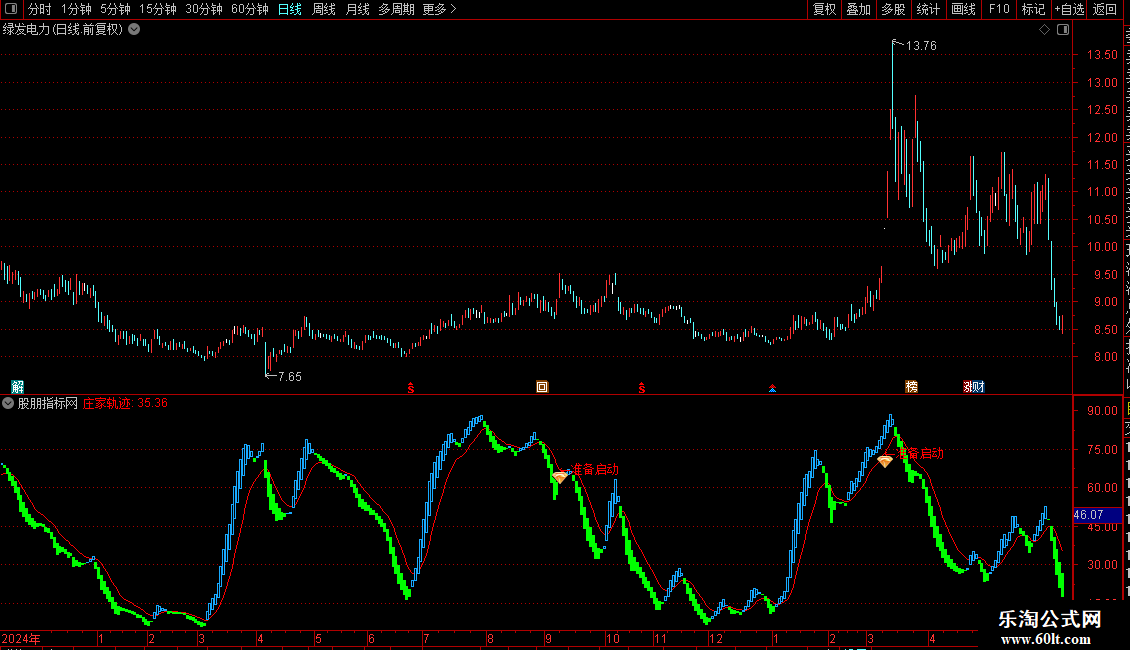Click the 榜 ranking marker icon
This screenshot has width=1130, height=650.
(912, 387)
